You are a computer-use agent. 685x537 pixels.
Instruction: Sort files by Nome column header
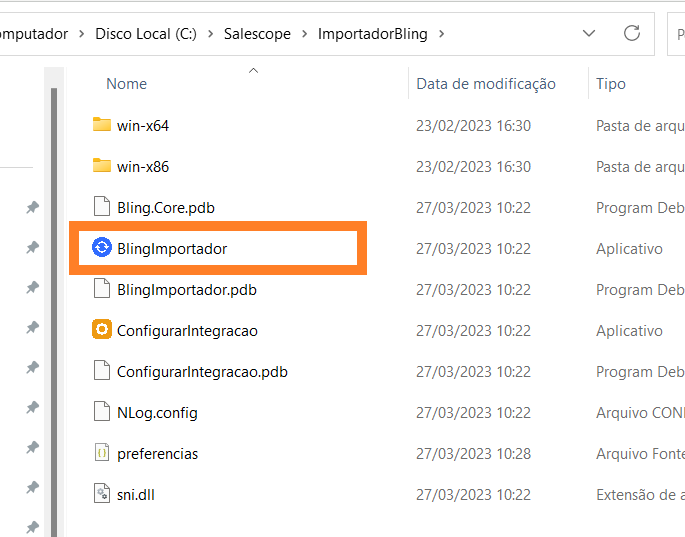coord(127,83)
